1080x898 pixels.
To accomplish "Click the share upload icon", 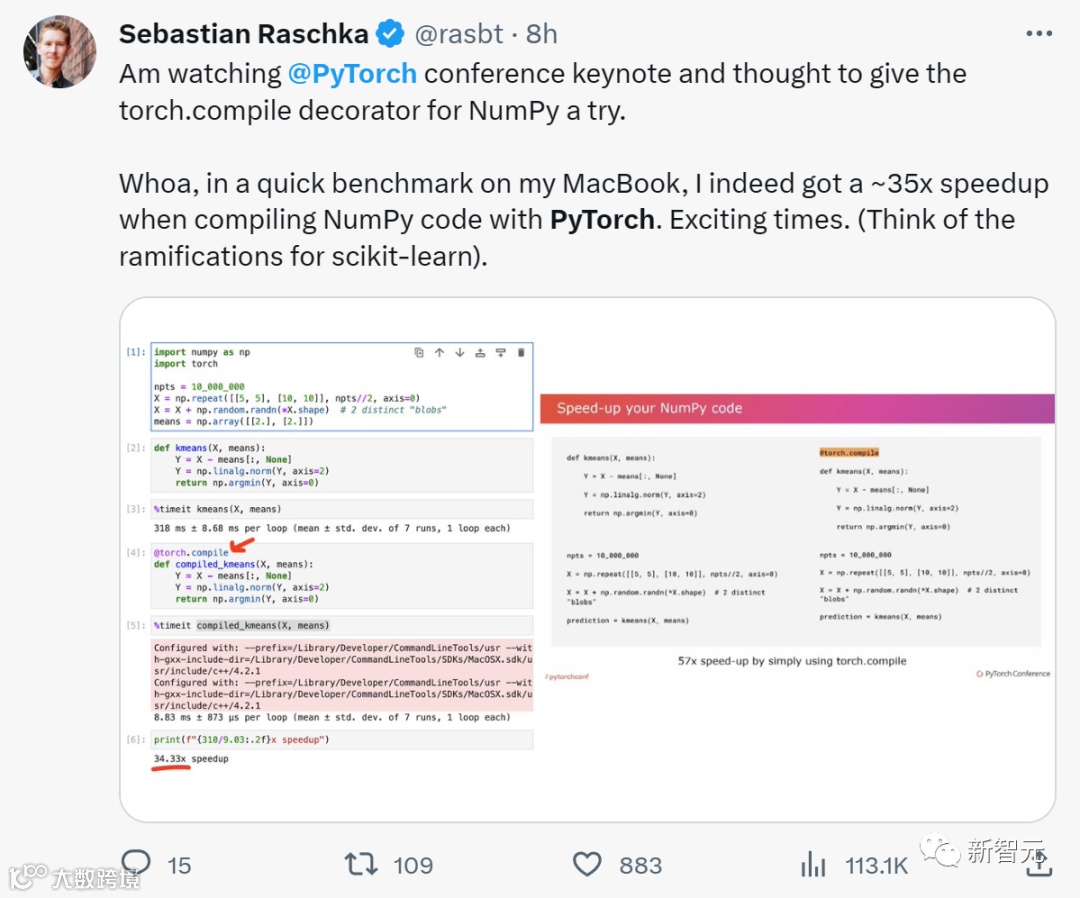I will pyautogui.click(x=1039, y=864).
